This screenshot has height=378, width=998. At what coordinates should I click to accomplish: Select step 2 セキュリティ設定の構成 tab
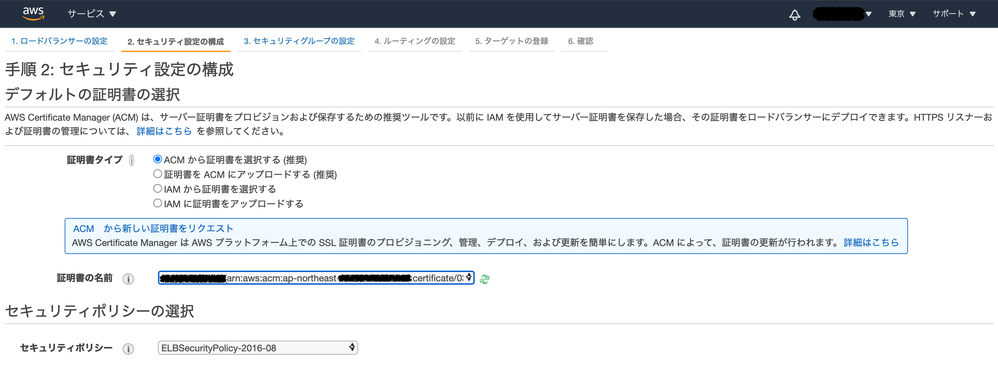[176, 42]
